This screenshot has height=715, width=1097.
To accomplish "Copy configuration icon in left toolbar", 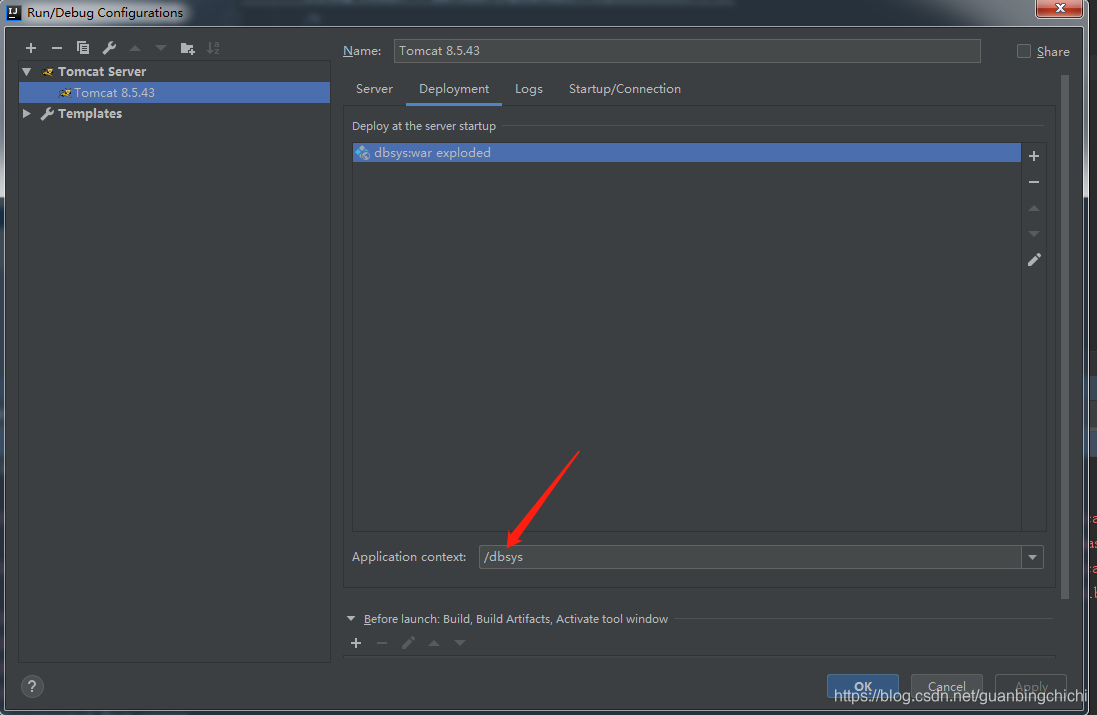I will click(x=83, y=48).
